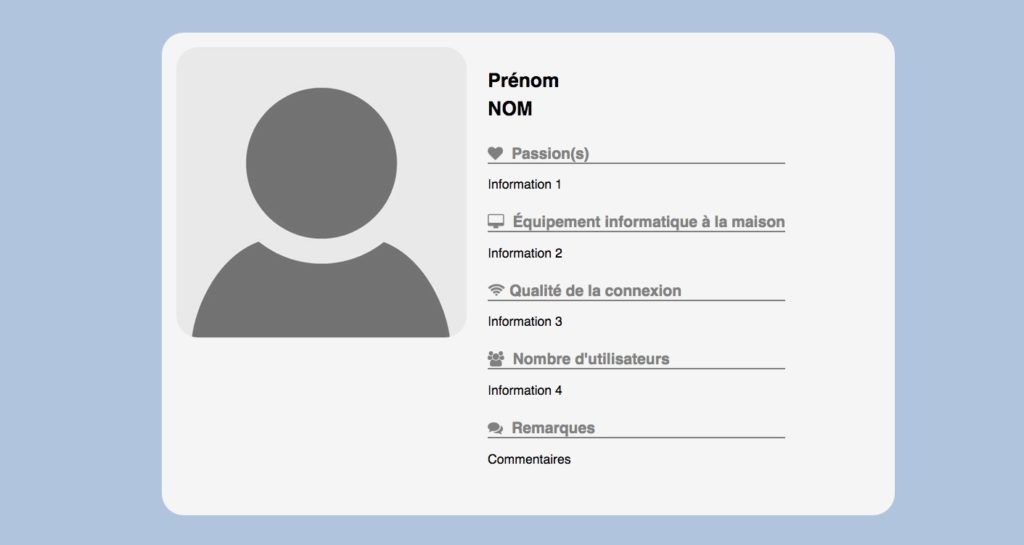Click the monitor icon beside Équipement informatique
This screenshot has width=1024, height=545.
[x=496, y=221]
